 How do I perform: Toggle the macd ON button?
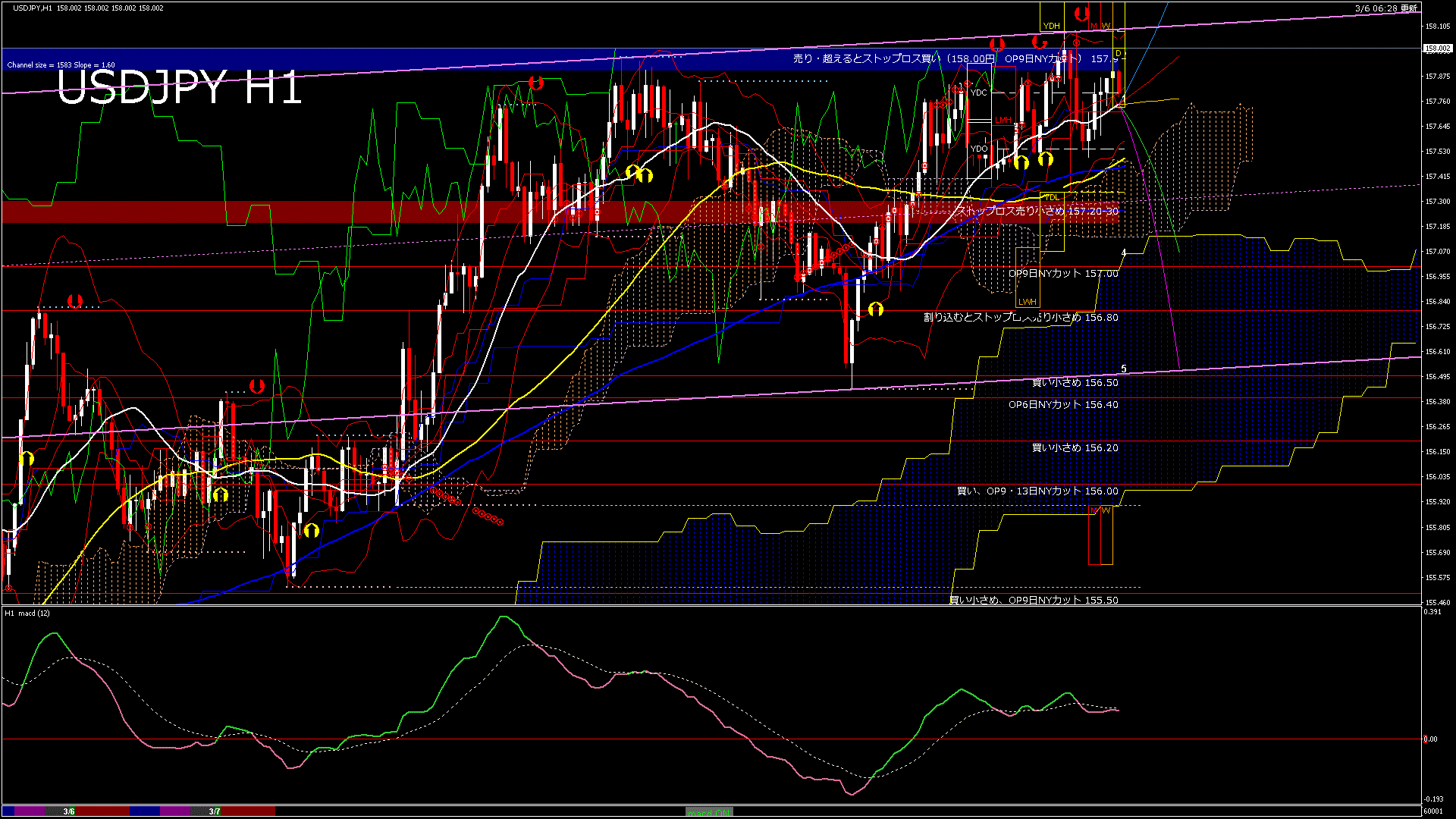709,812
